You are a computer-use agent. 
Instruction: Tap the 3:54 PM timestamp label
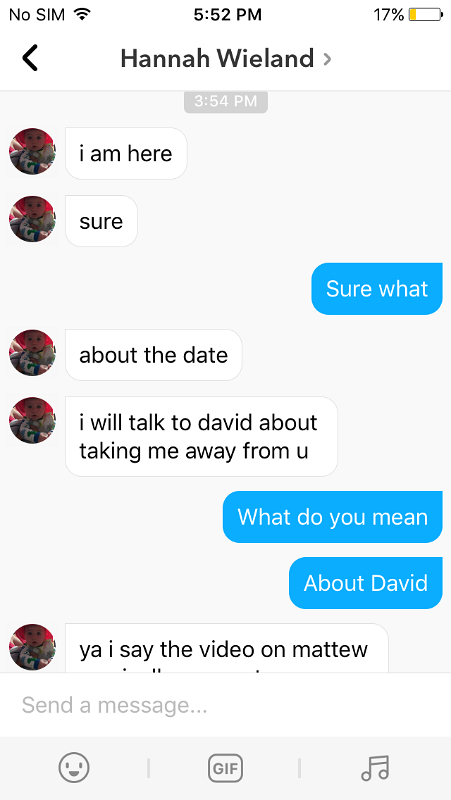[226, 101]
